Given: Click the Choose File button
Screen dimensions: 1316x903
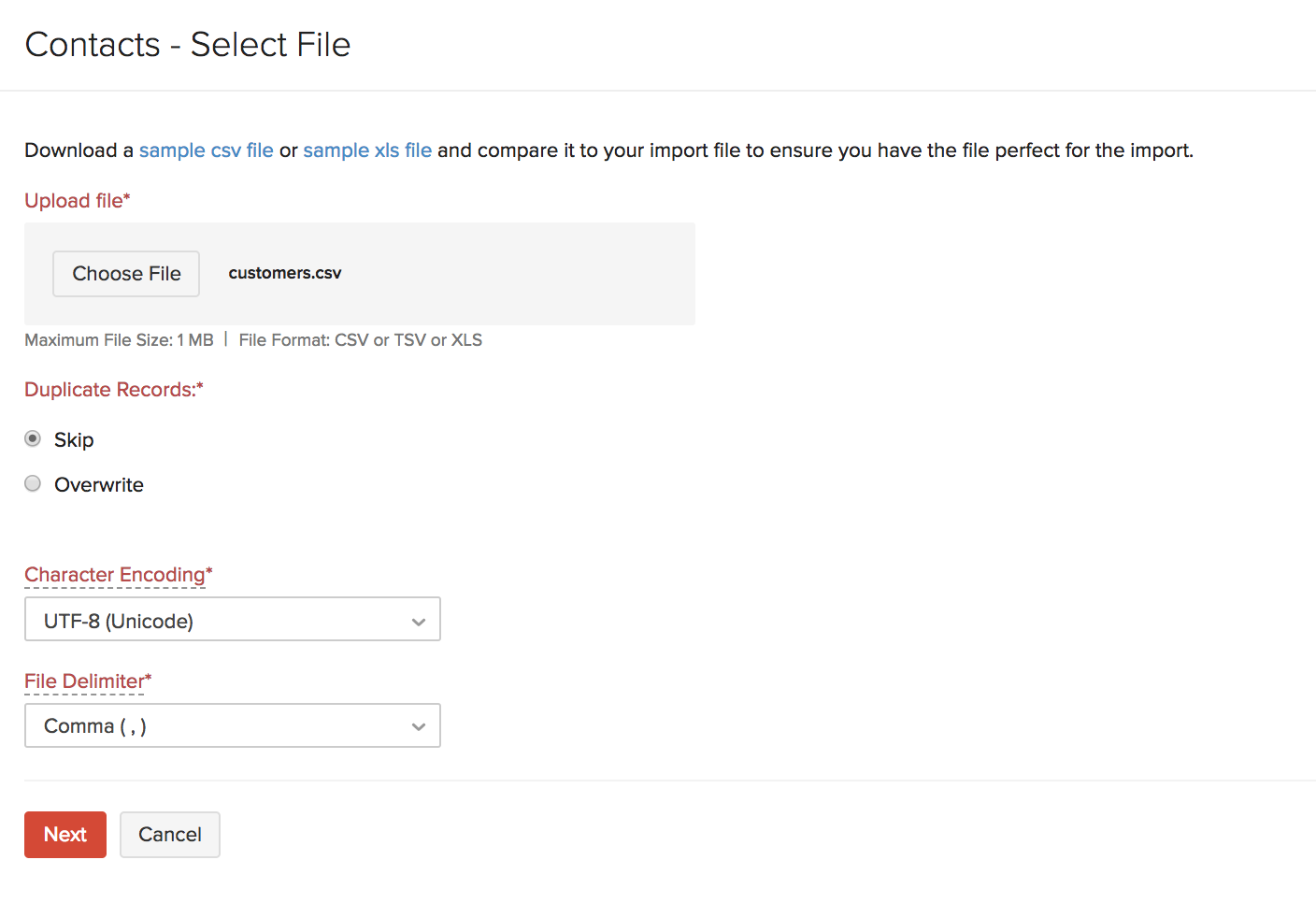Looking at the screenshot, I should (126, 274).
